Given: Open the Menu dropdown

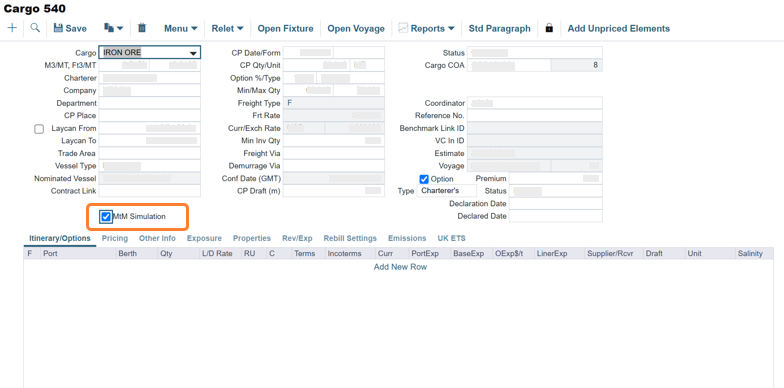Looking at the screenshot, I should (180, 28).
